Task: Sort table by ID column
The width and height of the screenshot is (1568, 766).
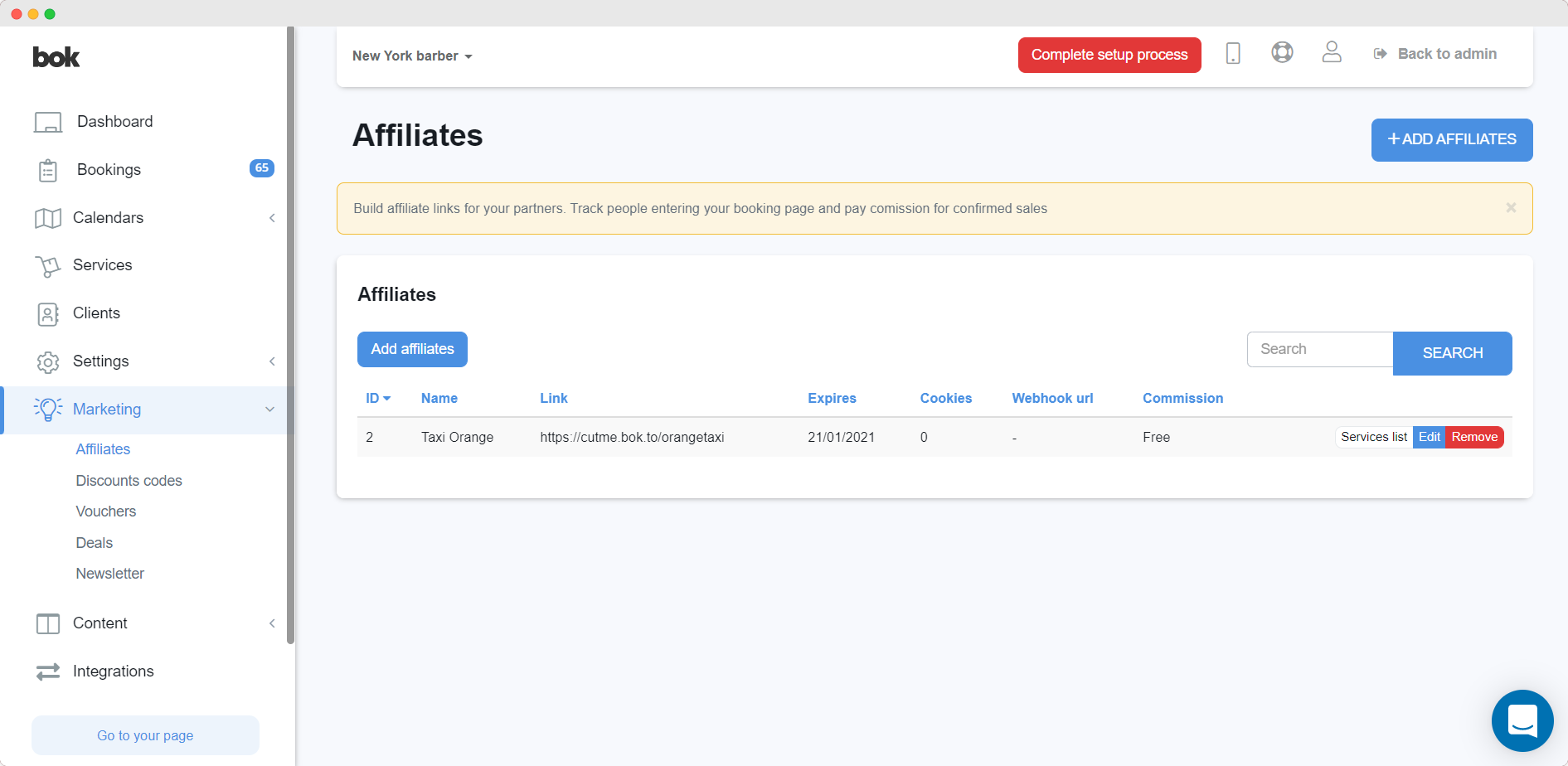Action: click(378, 398)
